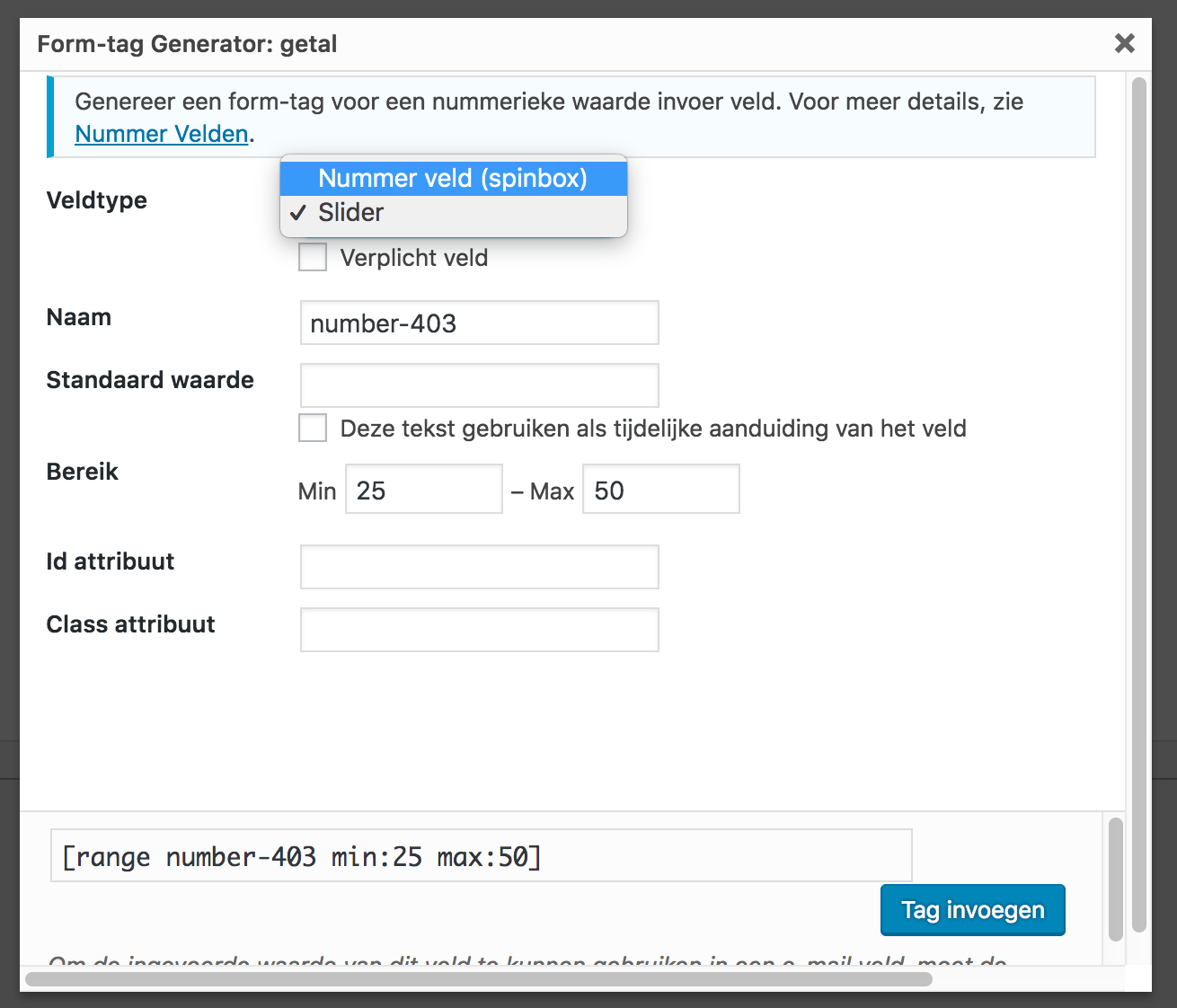Close the Form-tag Generator dialog
Screen dimensions: 1177x1008
(x=1124, y=43)
